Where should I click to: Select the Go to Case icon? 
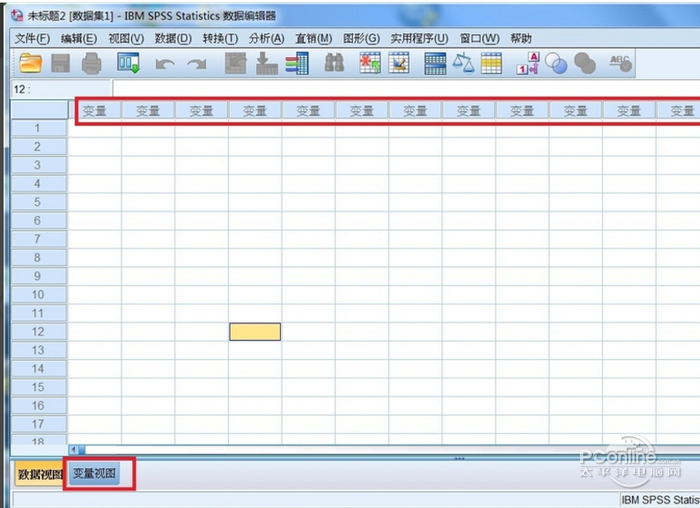235,63
